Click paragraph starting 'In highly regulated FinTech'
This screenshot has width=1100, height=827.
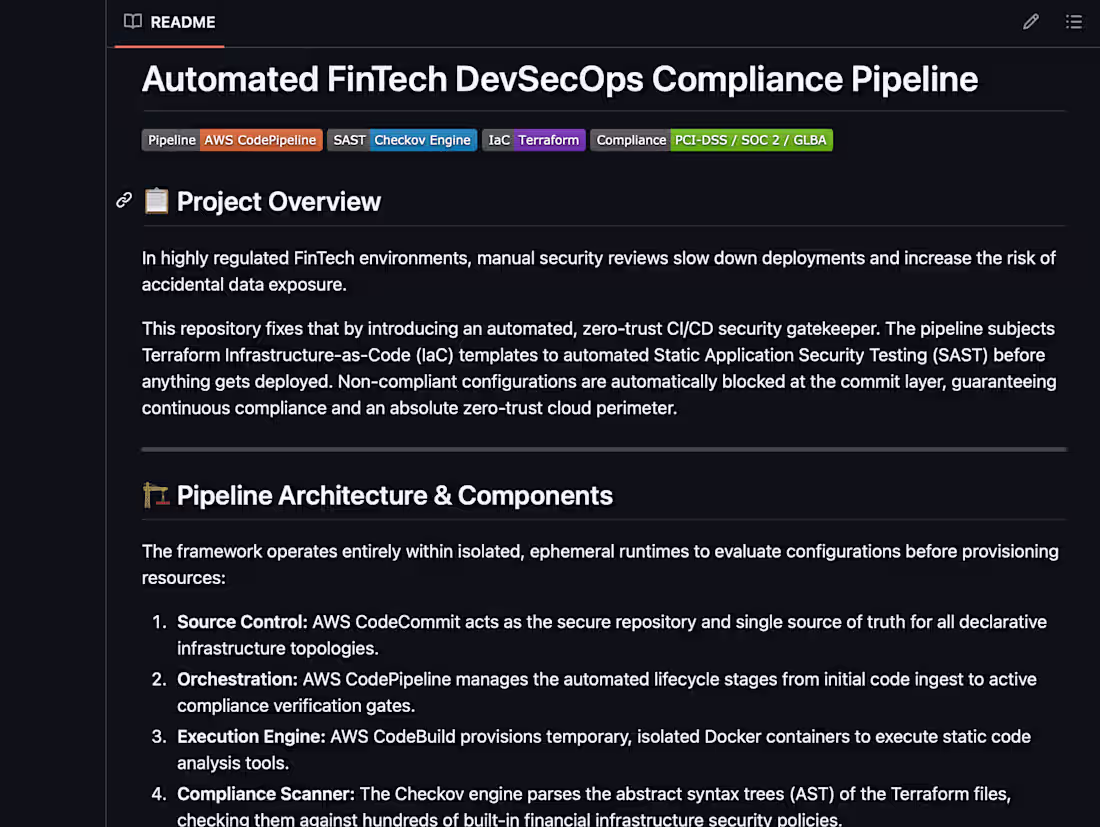tap(598, 271)
